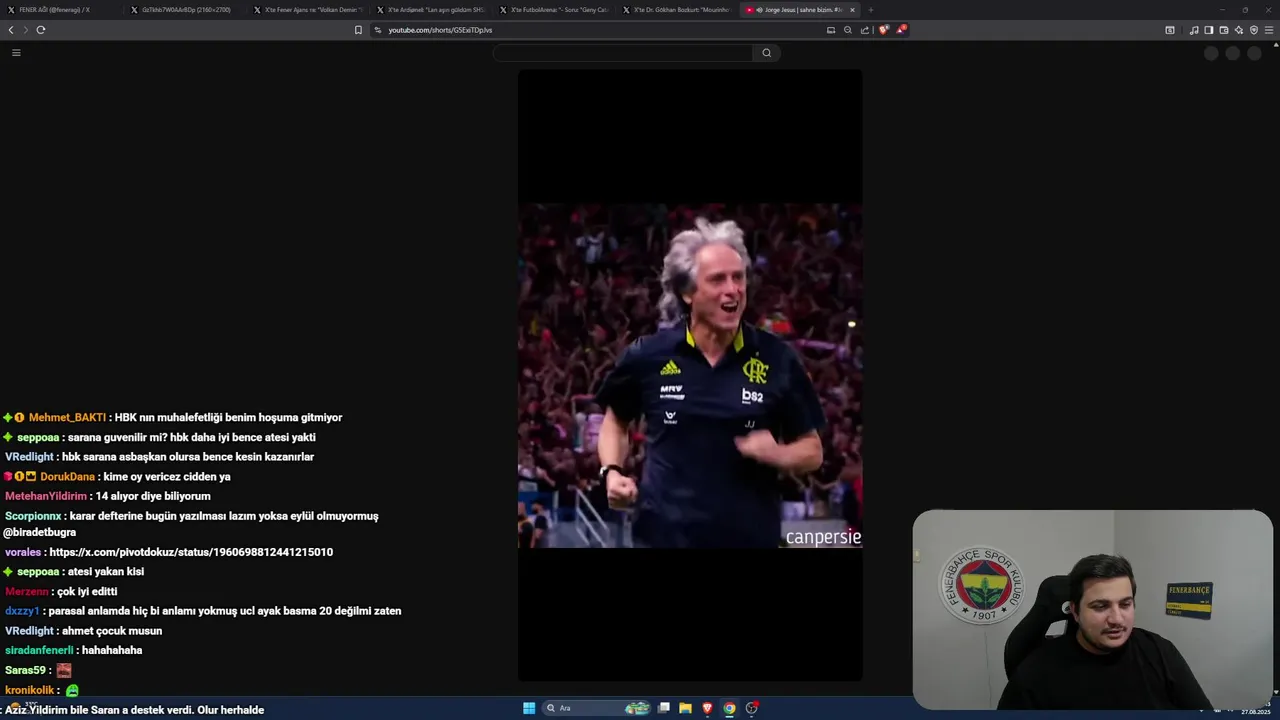Screen dimensions: 1280x720
Task: Open the Brave playlist music note icon
Action: click(1194, 30)
